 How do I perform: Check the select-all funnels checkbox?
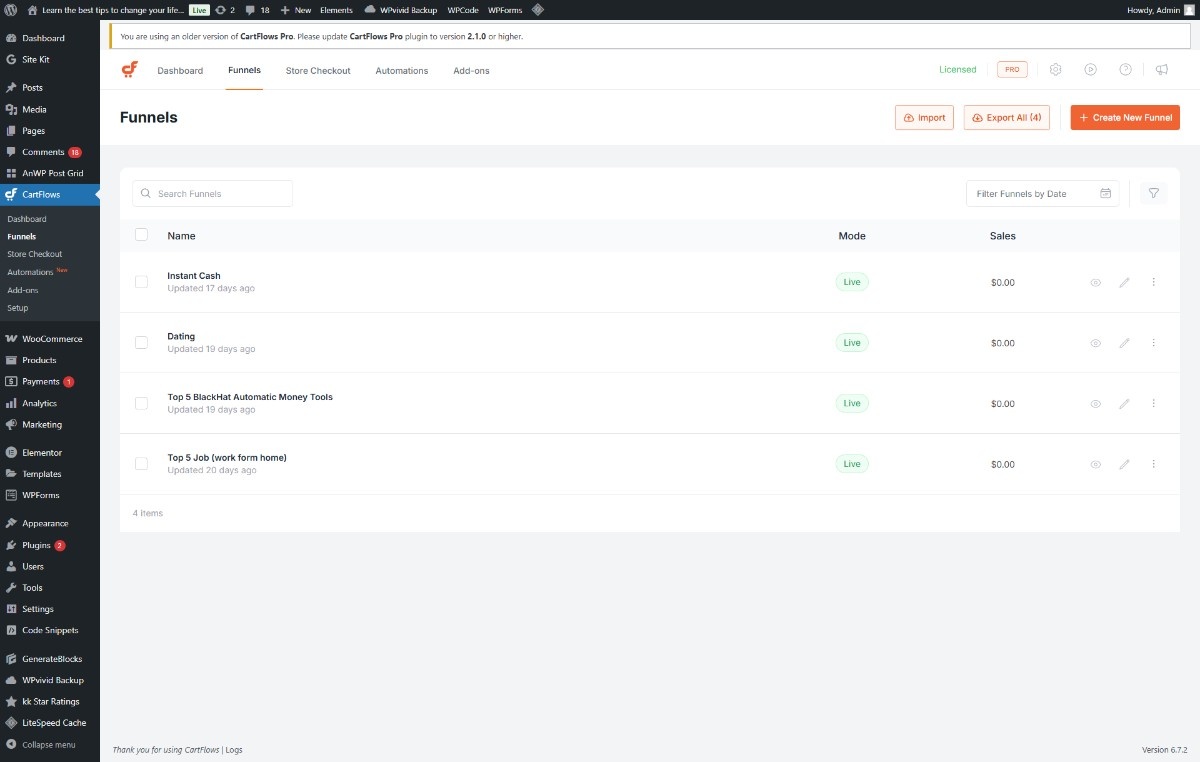[141, 235]
